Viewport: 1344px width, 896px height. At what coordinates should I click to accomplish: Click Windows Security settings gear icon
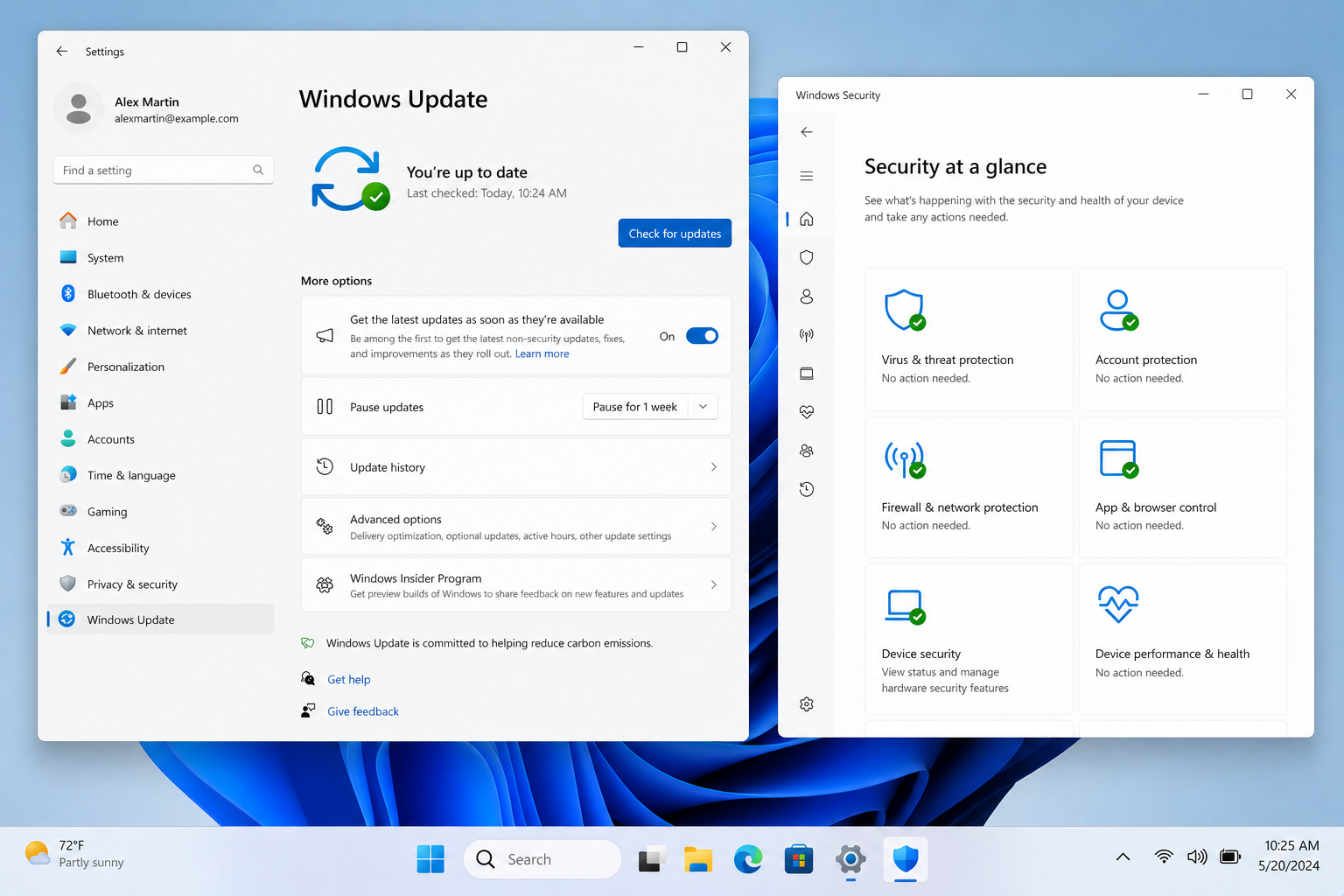click(806, 704)
